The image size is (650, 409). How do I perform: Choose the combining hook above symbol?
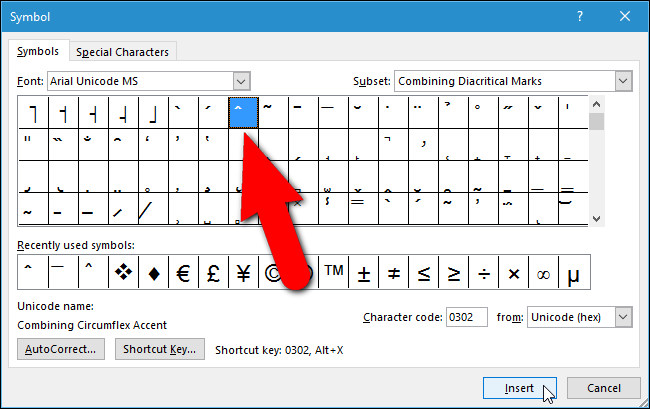pos(454,113)
